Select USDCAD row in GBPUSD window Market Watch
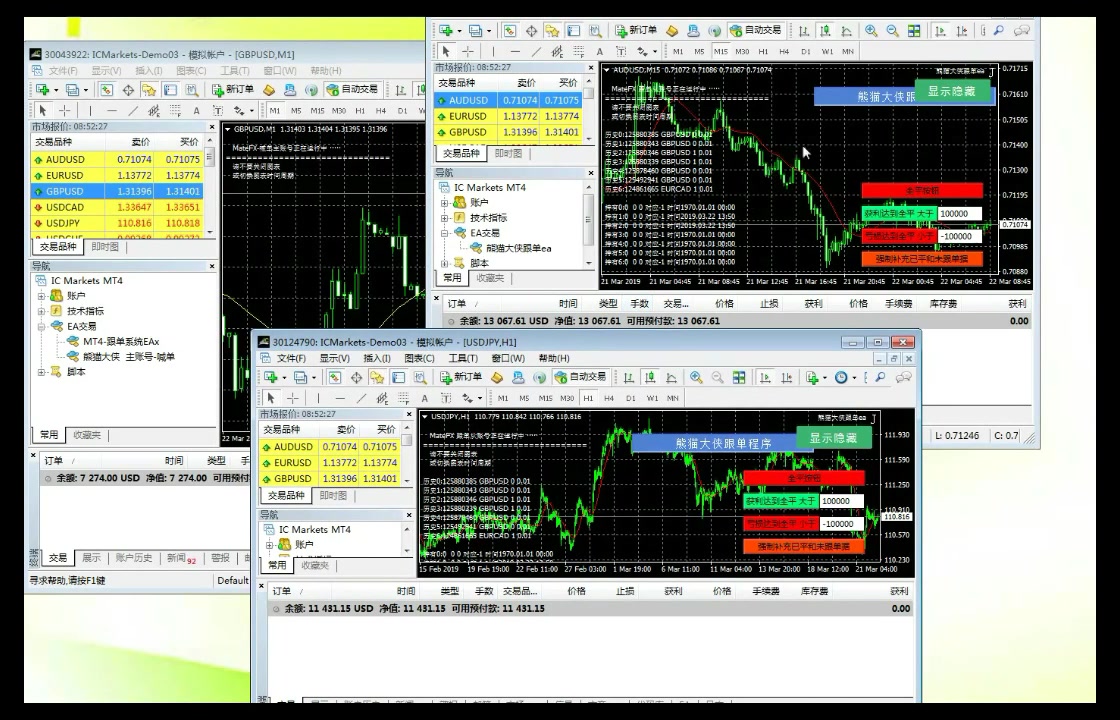The height and width of the screenshot is (720, 1120). [x=118, y=207]
